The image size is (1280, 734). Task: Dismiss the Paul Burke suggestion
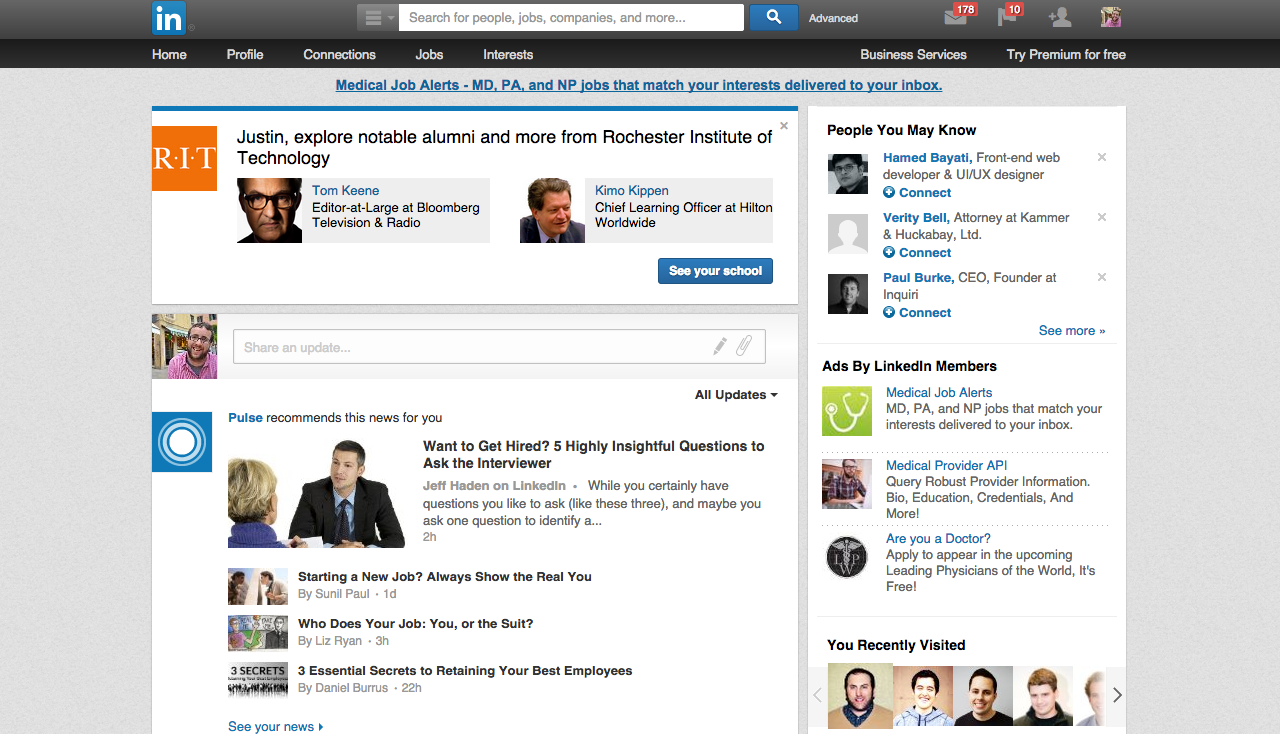[1102, 277]
